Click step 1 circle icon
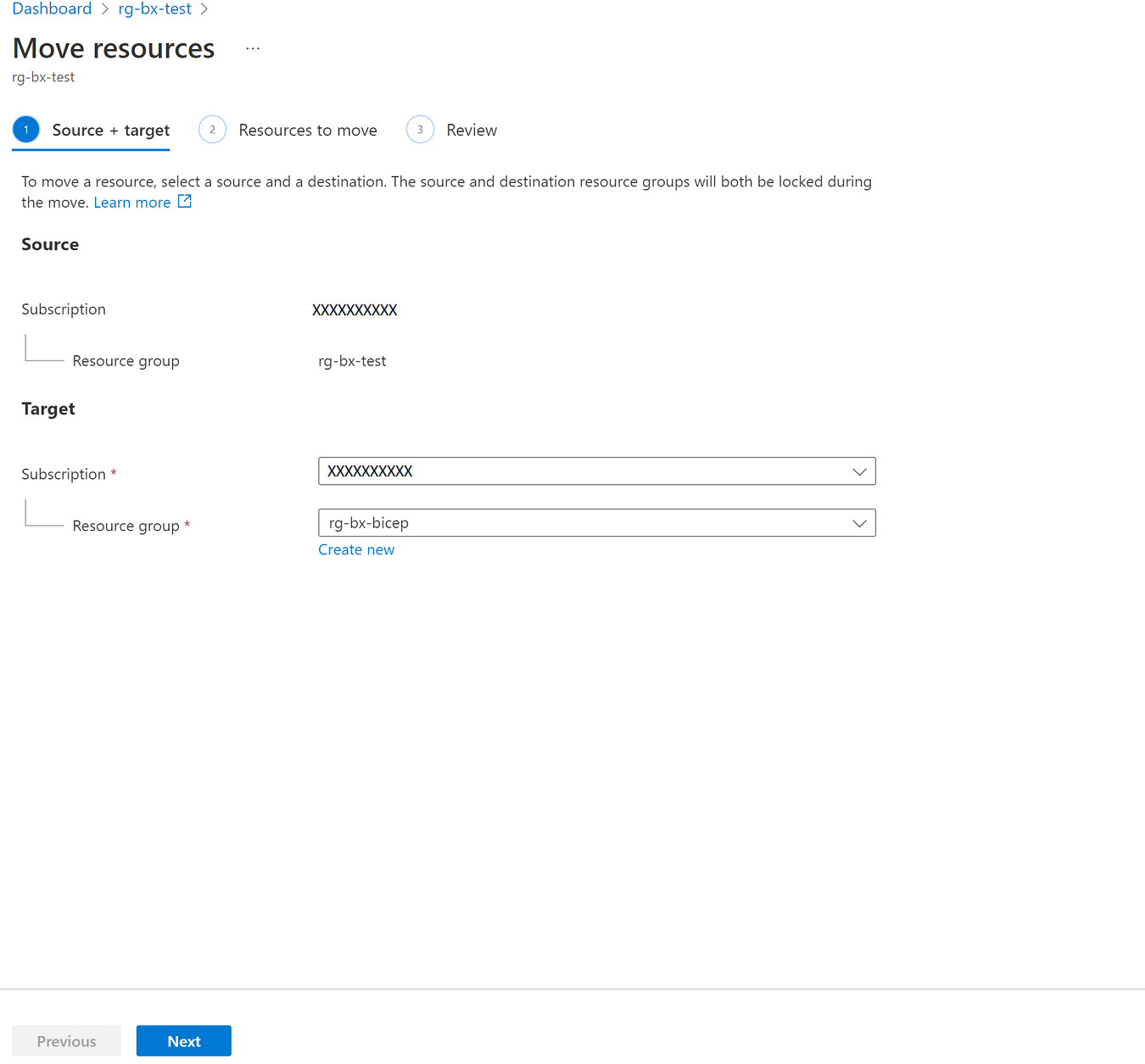Viewport: 1145px width, 1064px height. 26,130
